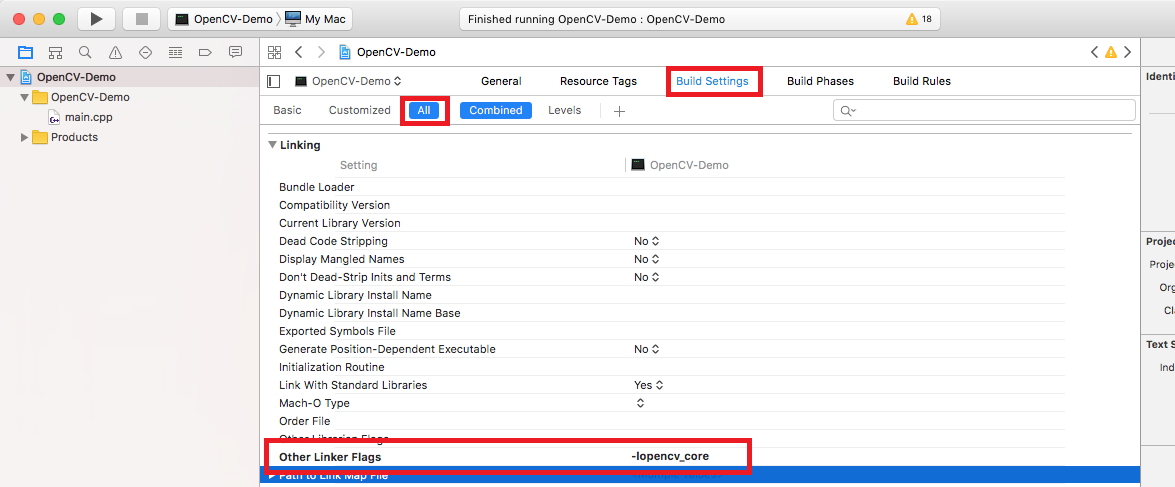This screenshot has height=487, width=1175.
Task: Select the OpenCV-Demo yellow folder group
Action: pyautogui.click(x=81, y=97)
